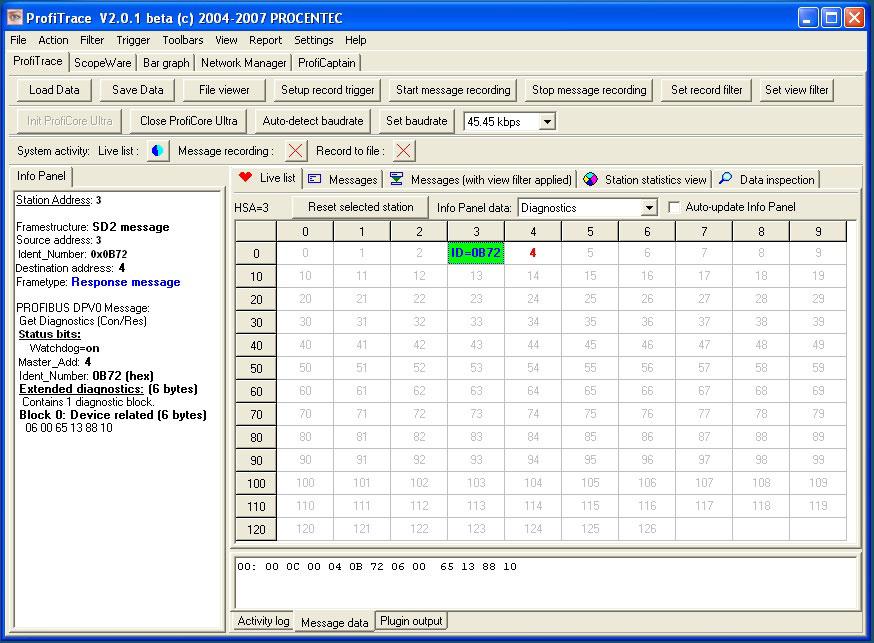Open the Report menu
874x643 pixels.
(x=265, y=40)
